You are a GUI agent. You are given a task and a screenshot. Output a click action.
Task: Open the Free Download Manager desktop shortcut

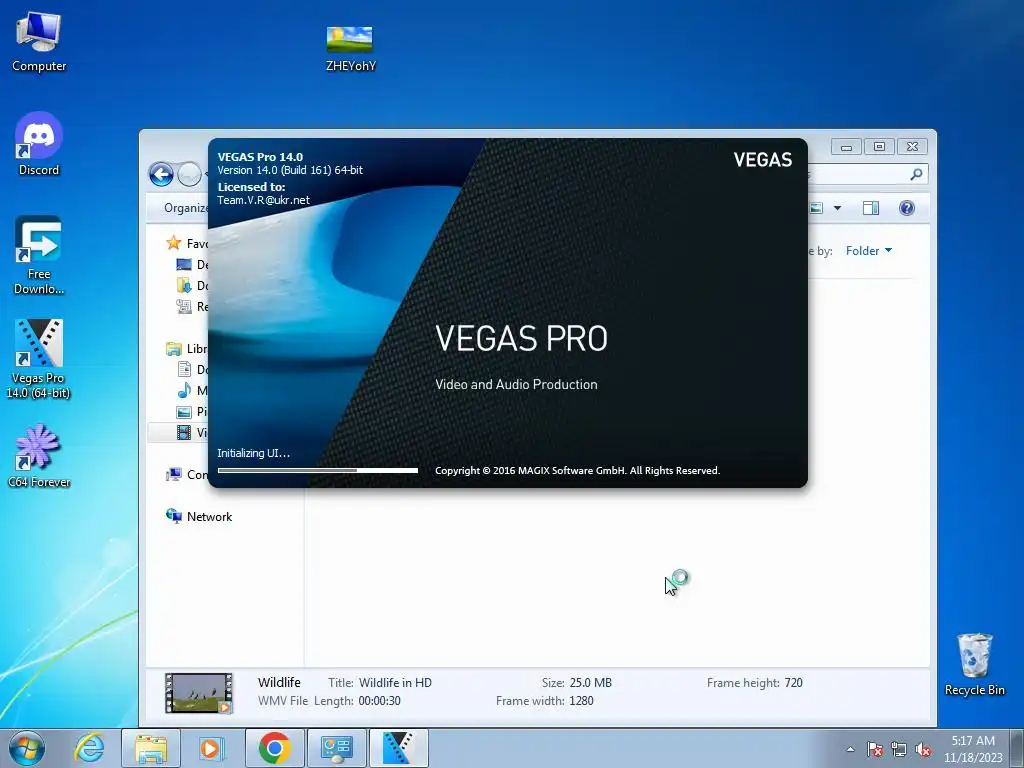[x=39, y=255]
